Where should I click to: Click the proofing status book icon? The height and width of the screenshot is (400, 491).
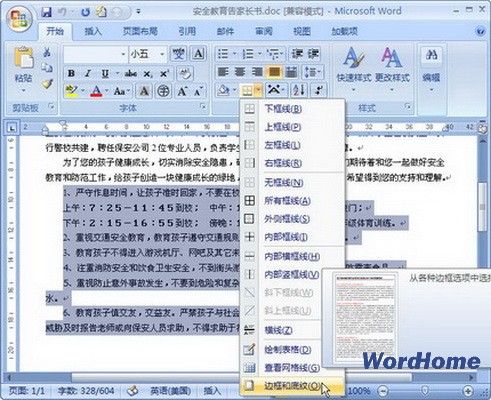point(134,391)
